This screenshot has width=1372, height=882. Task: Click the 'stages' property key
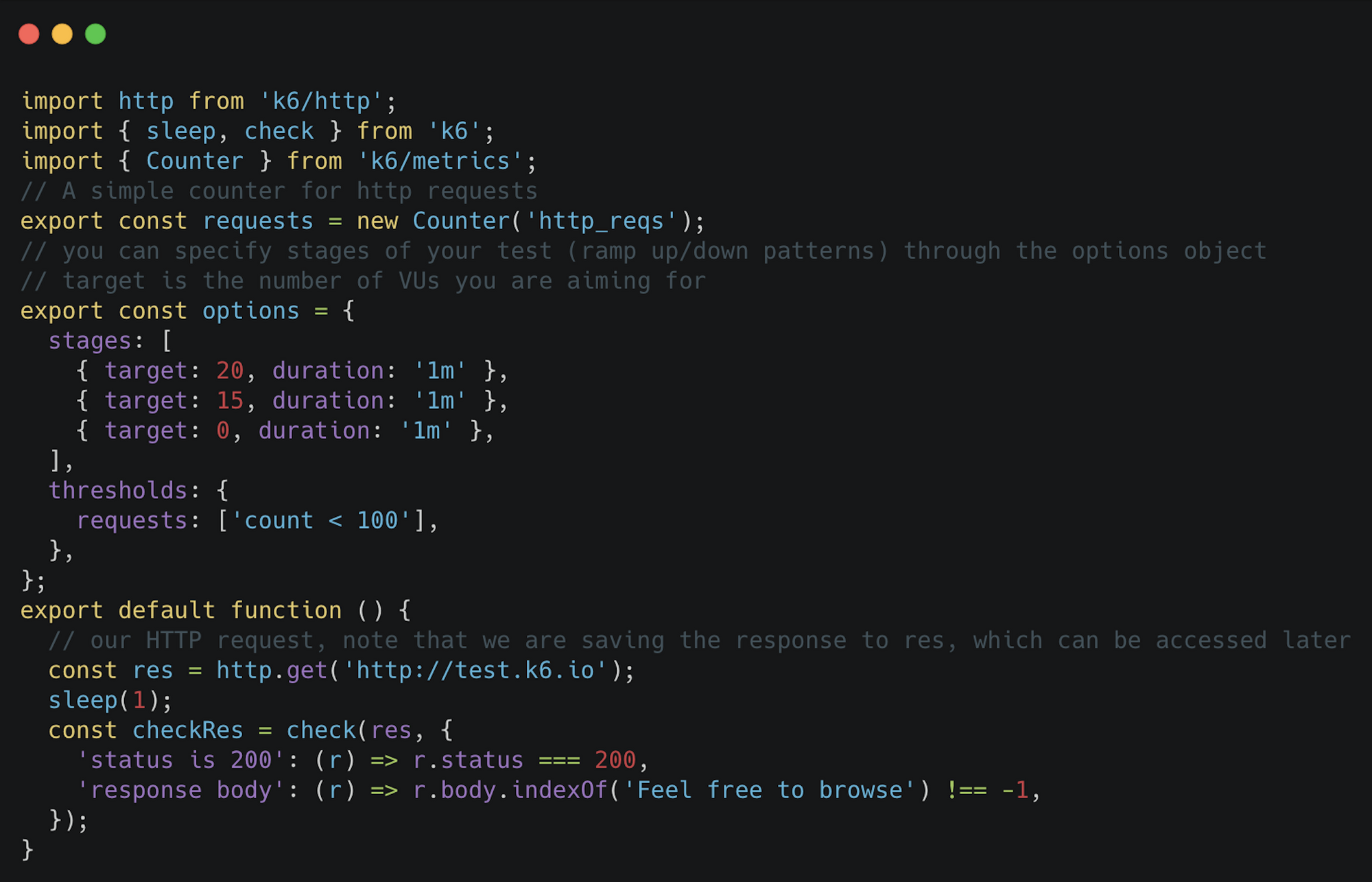90,341
